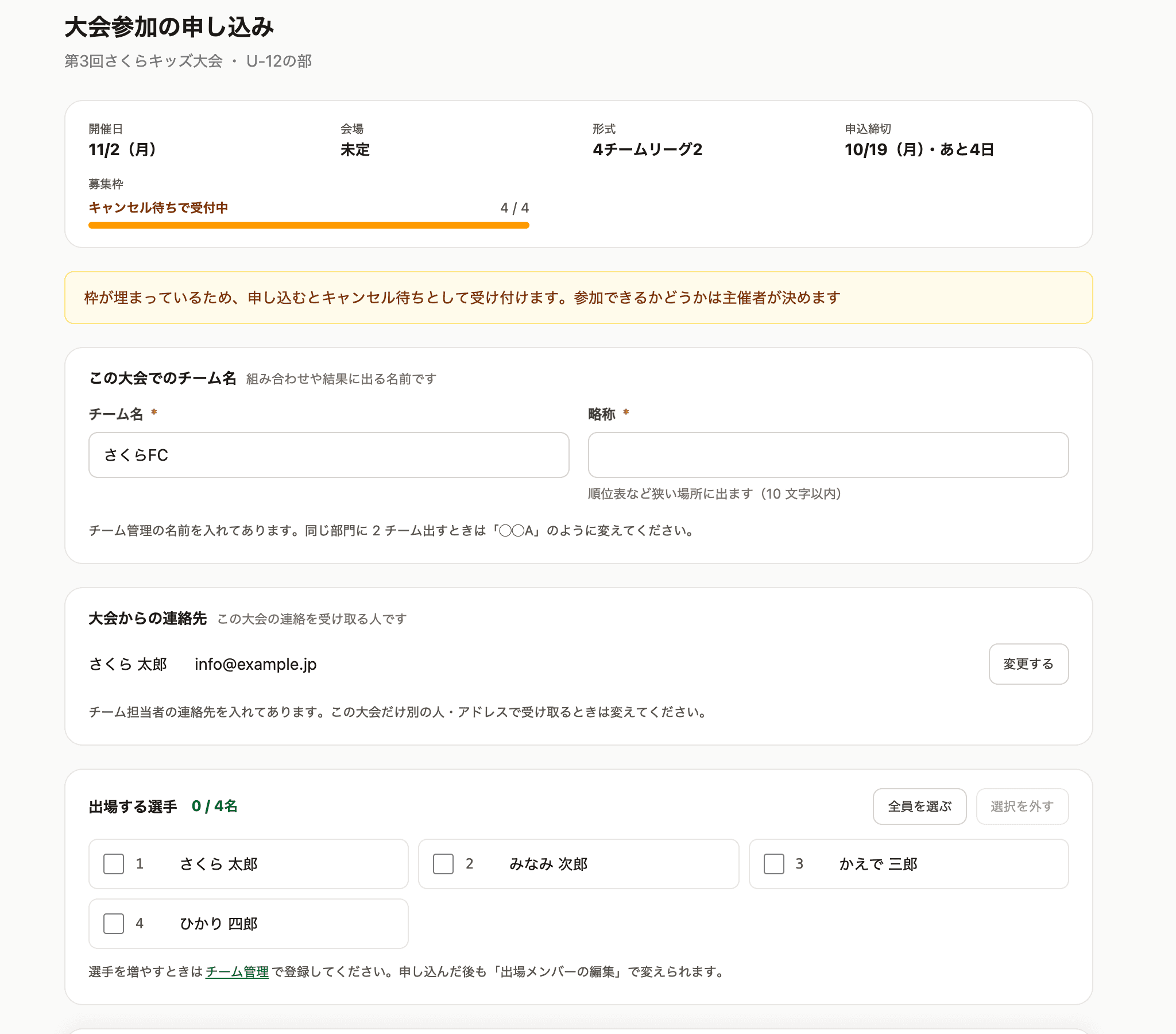Click the yellow waitlist notice banner
1176x1034 pixels.
pyautogui.click(x=578, y=298)
